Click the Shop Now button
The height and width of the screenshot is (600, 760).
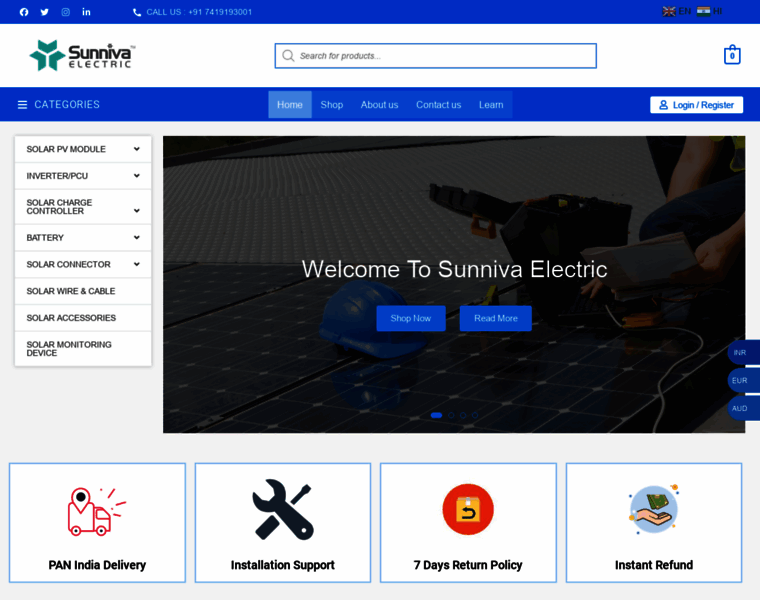(x=411, y=318)
